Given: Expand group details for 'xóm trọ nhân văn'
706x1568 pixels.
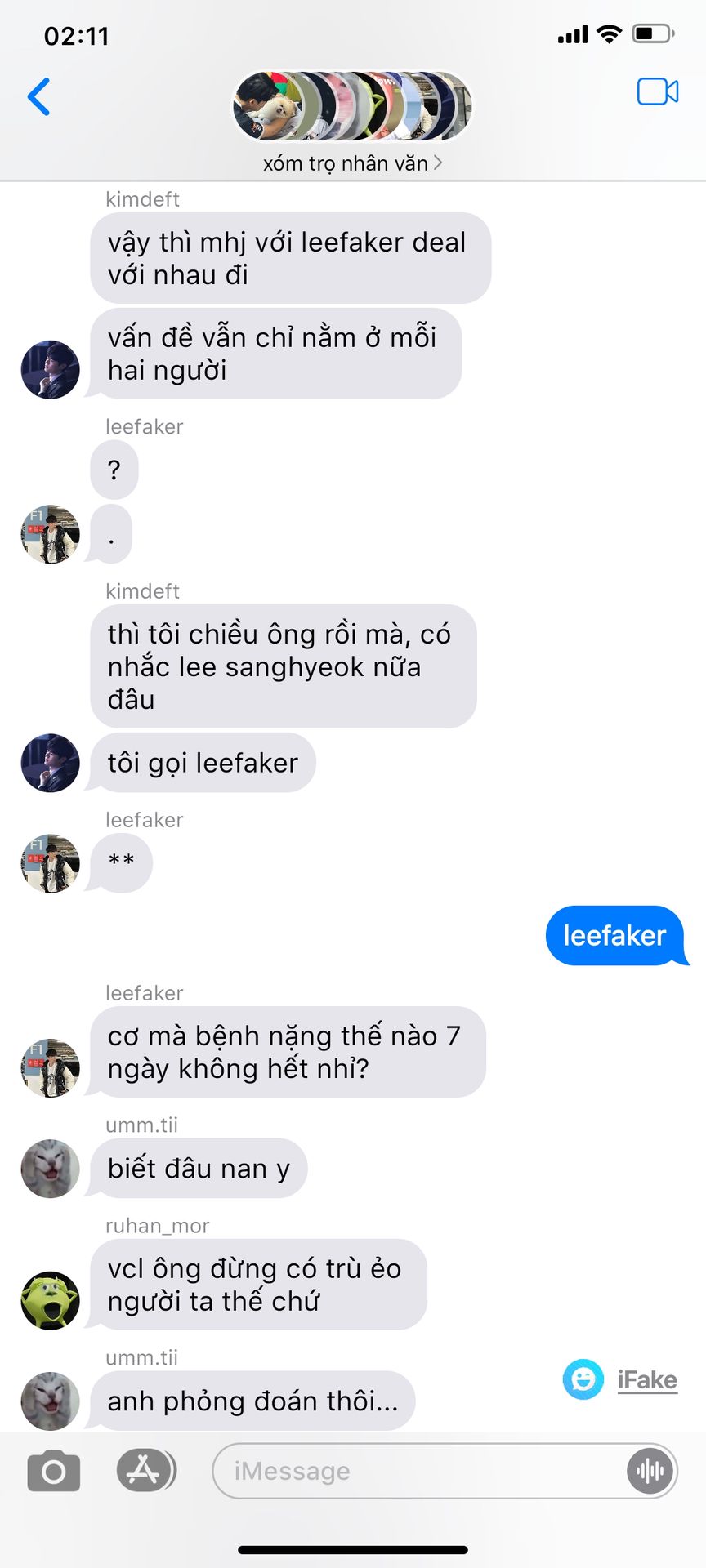Looking at the screenshot, I should point(352,163).
